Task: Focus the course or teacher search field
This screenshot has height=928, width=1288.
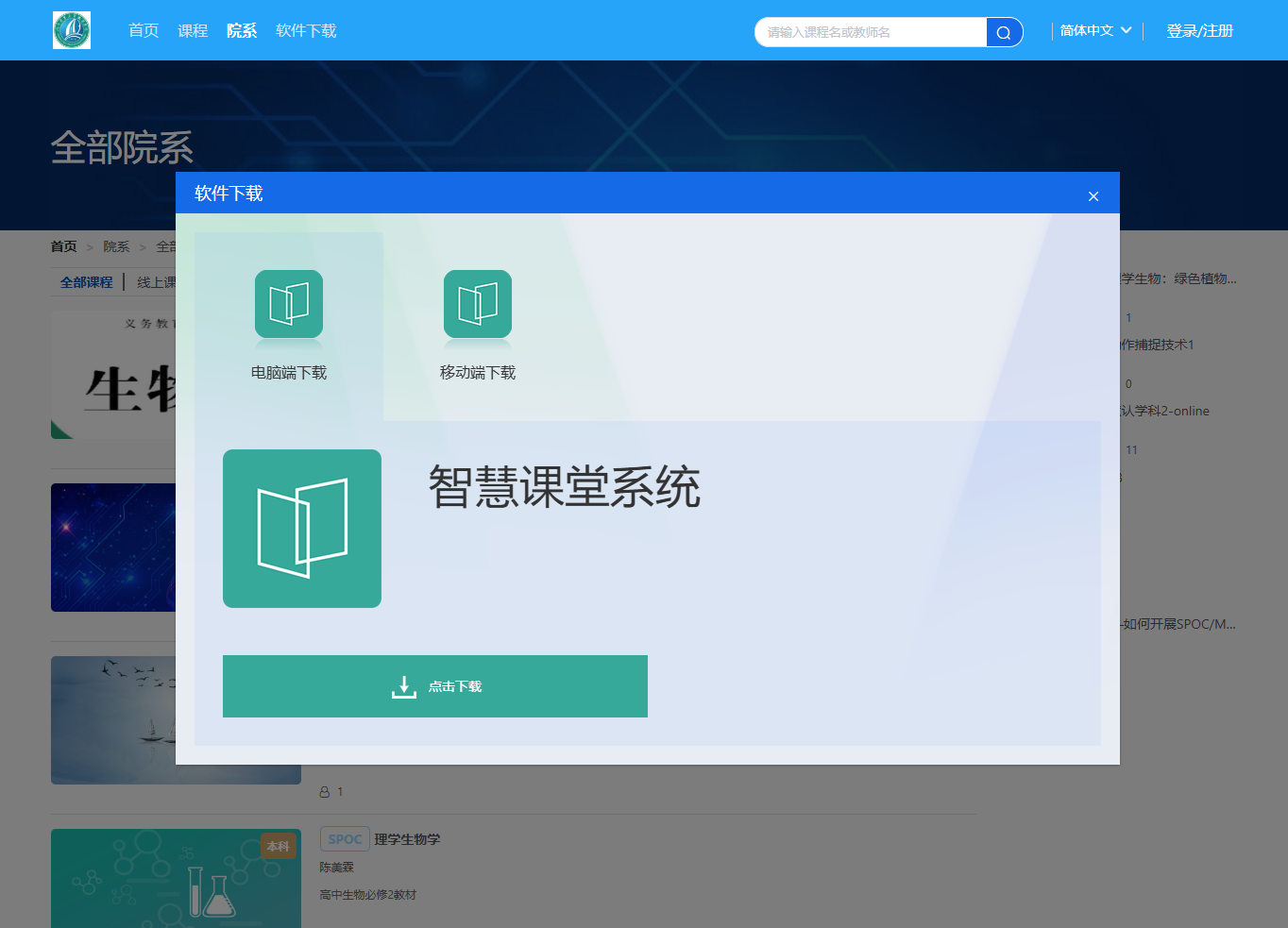Action: pyautogui.click(x=871, y=32)
